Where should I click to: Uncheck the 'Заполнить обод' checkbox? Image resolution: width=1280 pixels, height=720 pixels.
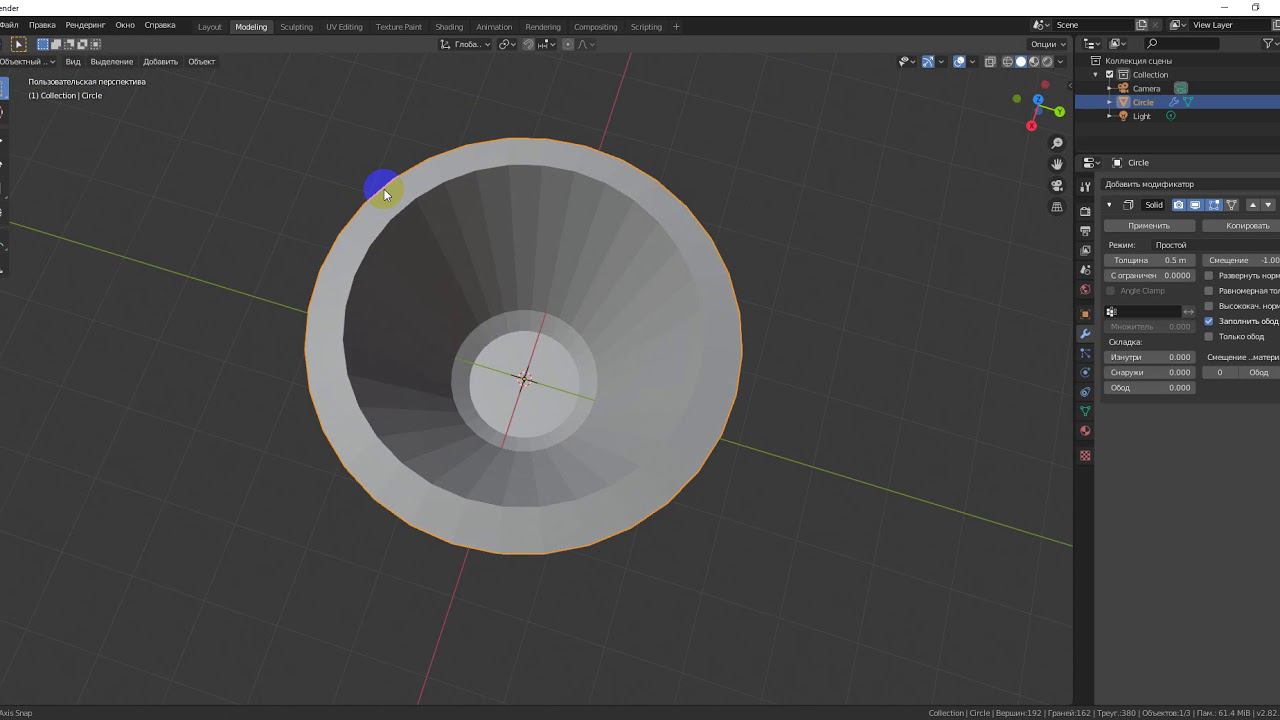[1209, 321]
